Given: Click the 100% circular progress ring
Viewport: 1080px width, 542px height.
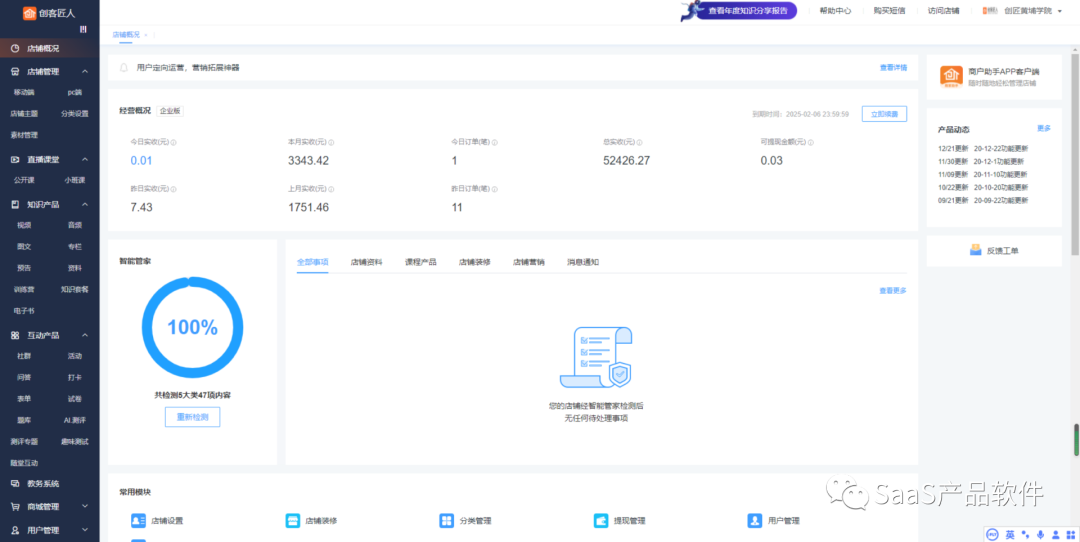Looking at the screenshot, I should coord(192,327).
